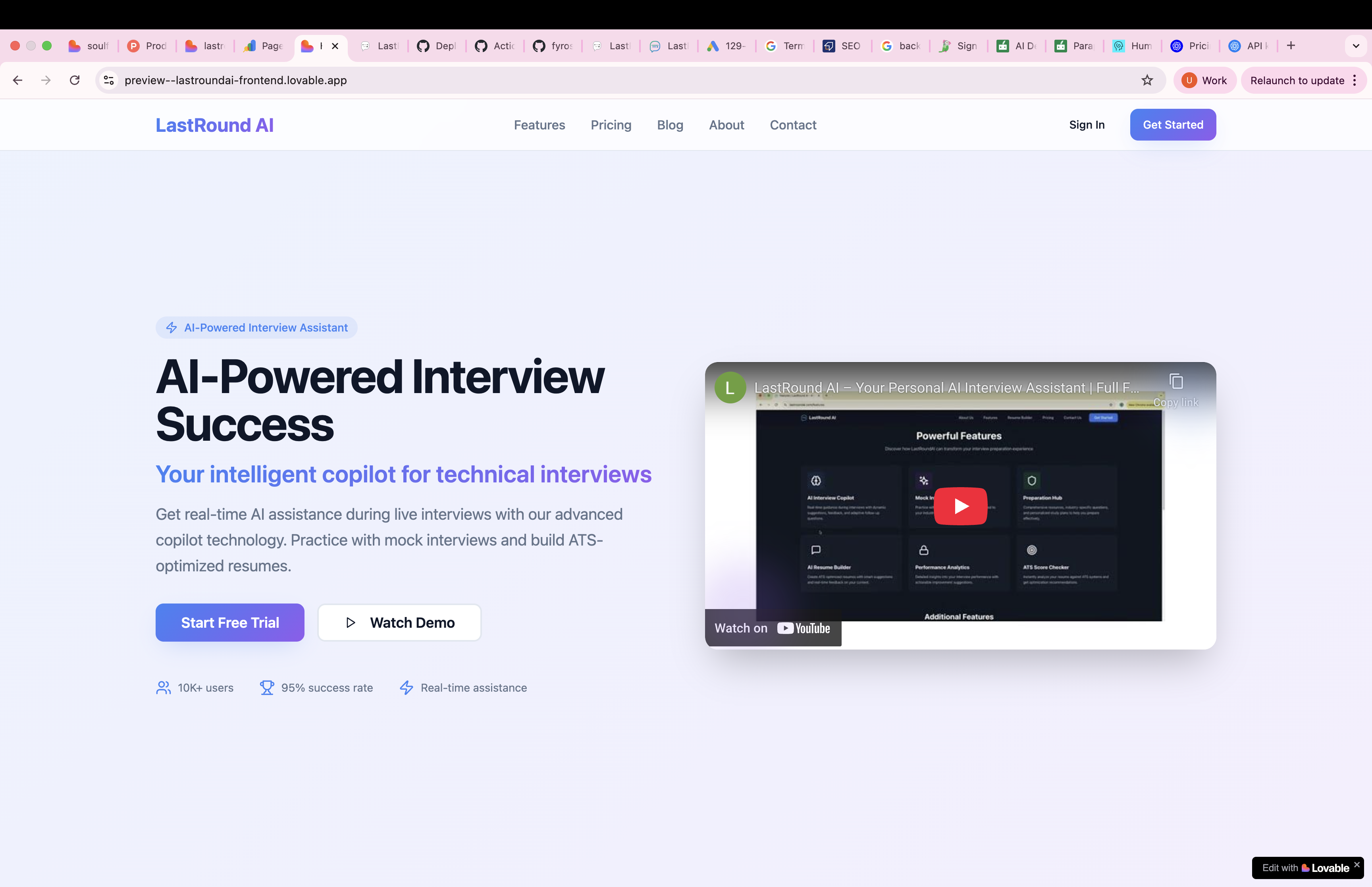
Task: Click the bolt icon by Real-time assistance
Action: click(407, 688)
